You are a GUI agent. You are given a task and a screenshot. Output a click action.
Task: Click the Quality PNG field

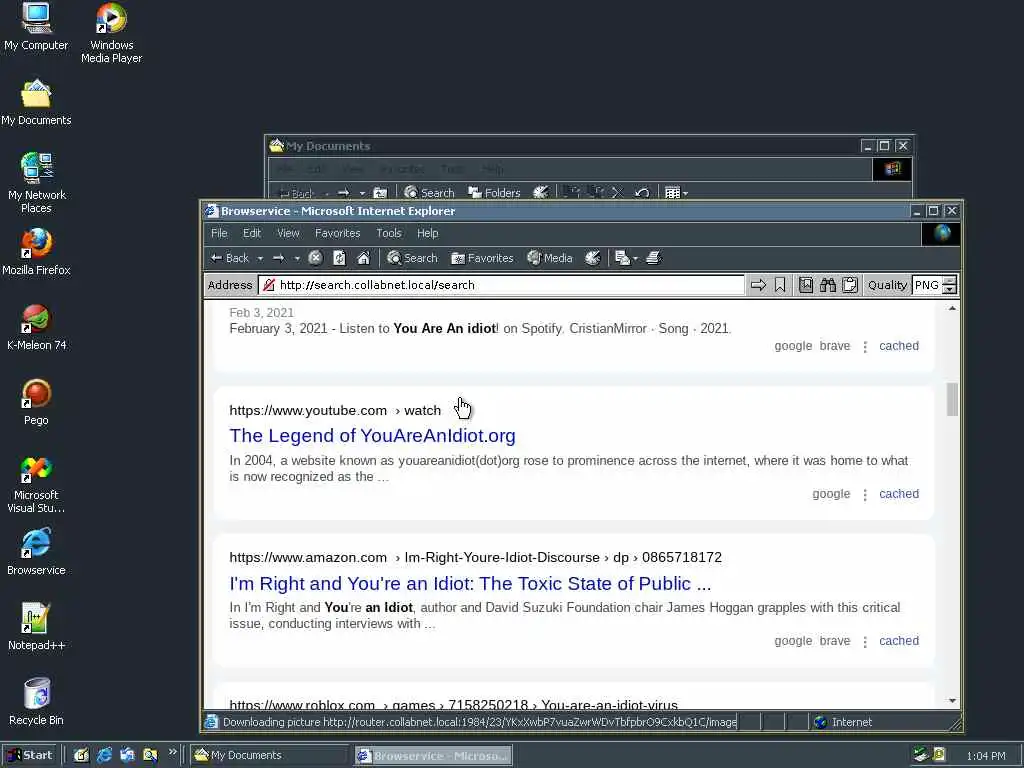[x=927, y=285]
